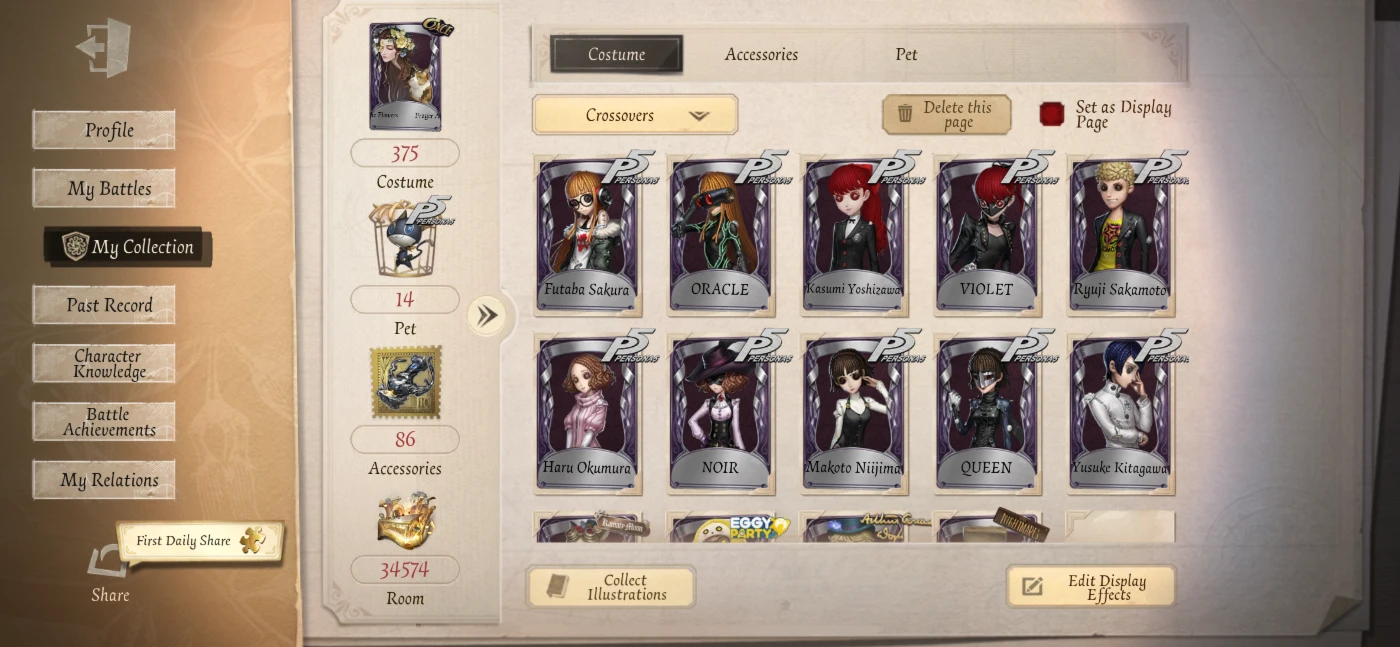This screenshot has height=647, width=1400.
Task: Click the puzzle piece on First Daily Share
Action: pyautogui.click(x=253, y=540)
